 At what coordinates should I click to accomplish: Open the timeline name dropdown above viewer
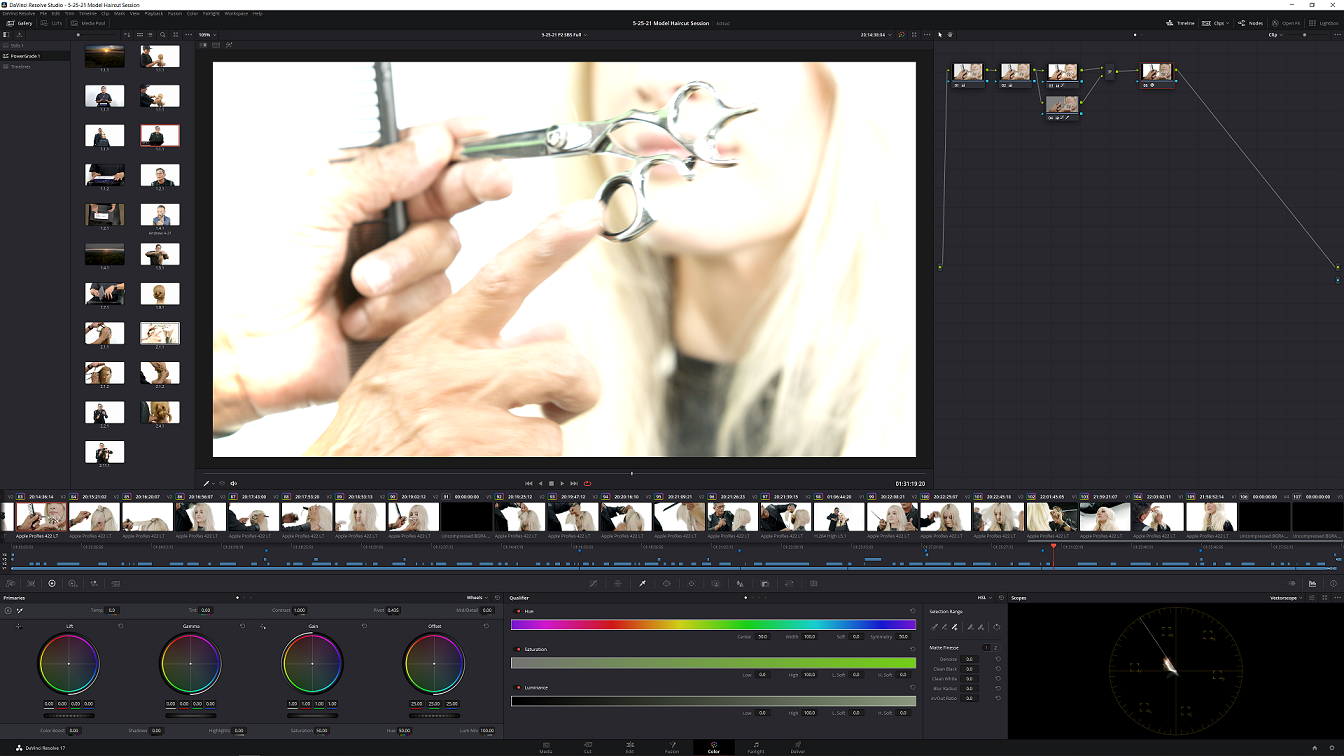click(x=563, y=34)
